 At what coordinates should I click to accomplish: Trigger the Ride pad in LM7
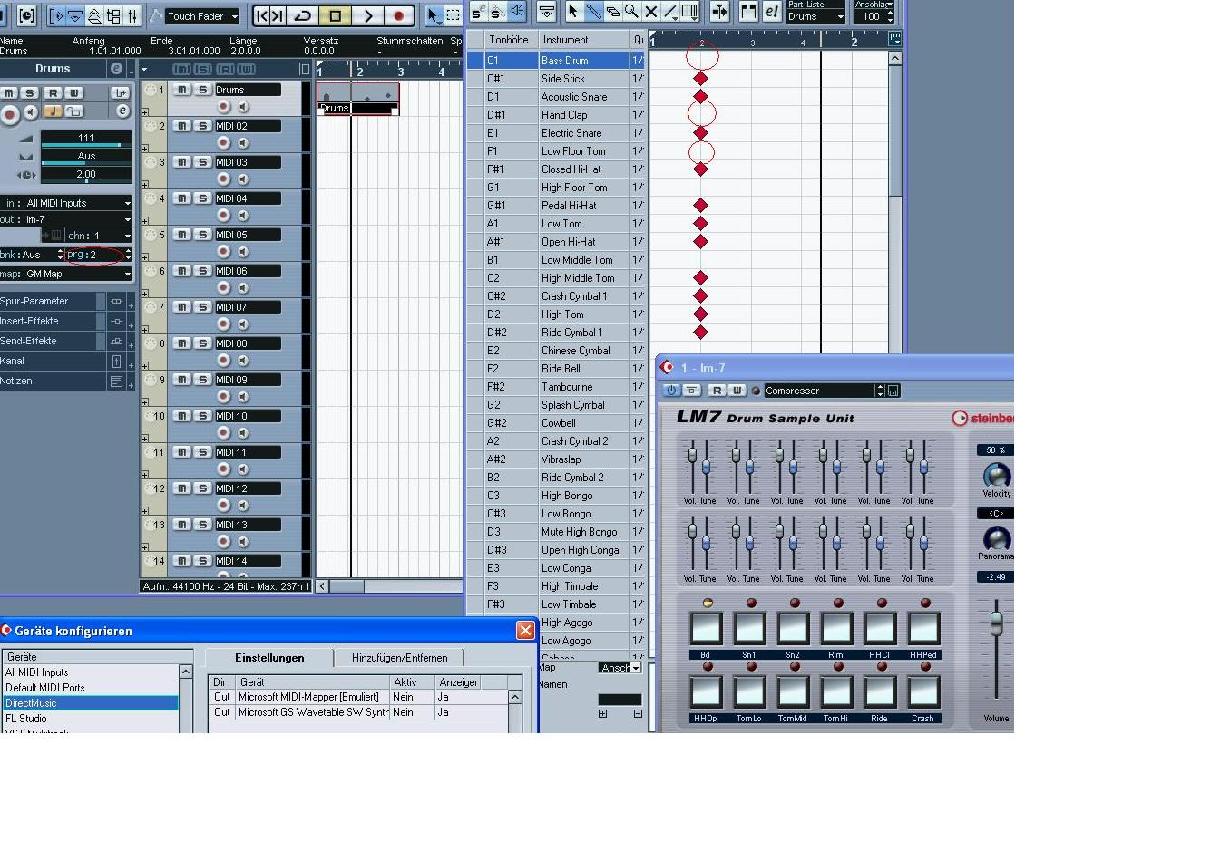(880, 691)
